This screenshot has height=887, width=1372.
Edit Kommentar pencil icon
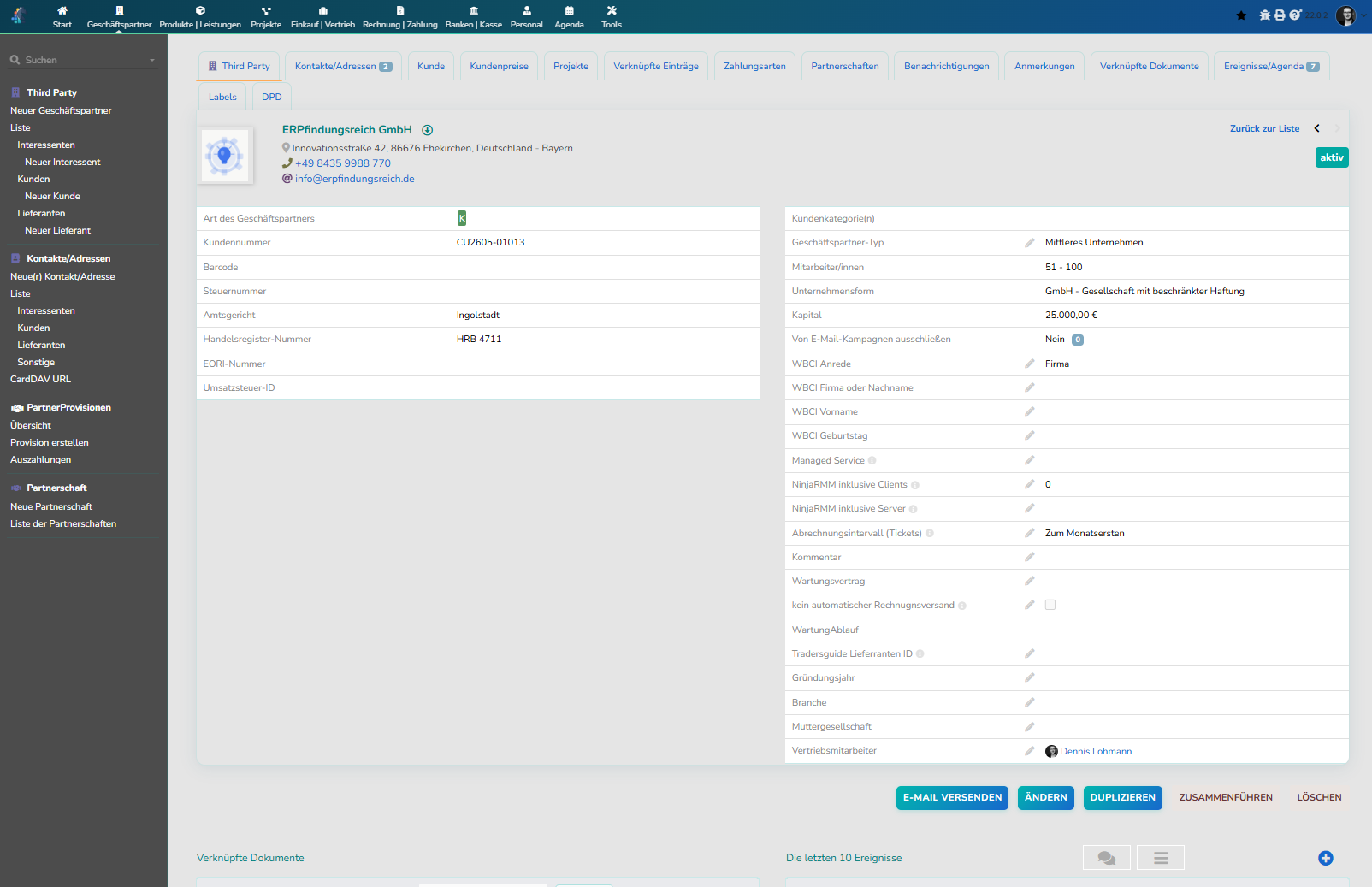pyautogui.click(x=1030, y=557)
